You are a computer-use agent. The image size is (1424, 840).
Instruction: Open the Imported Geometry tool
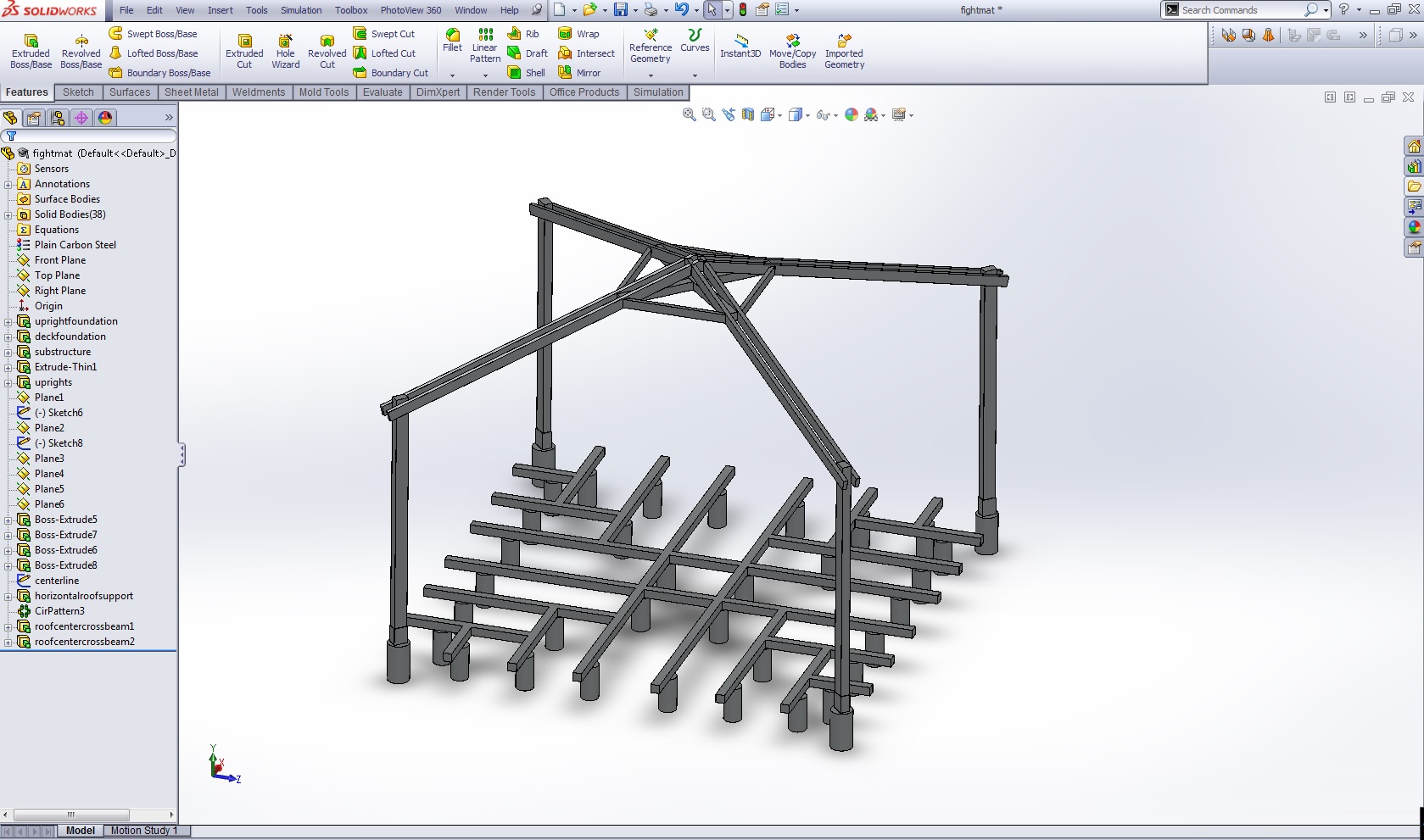(x=844, y=50)
